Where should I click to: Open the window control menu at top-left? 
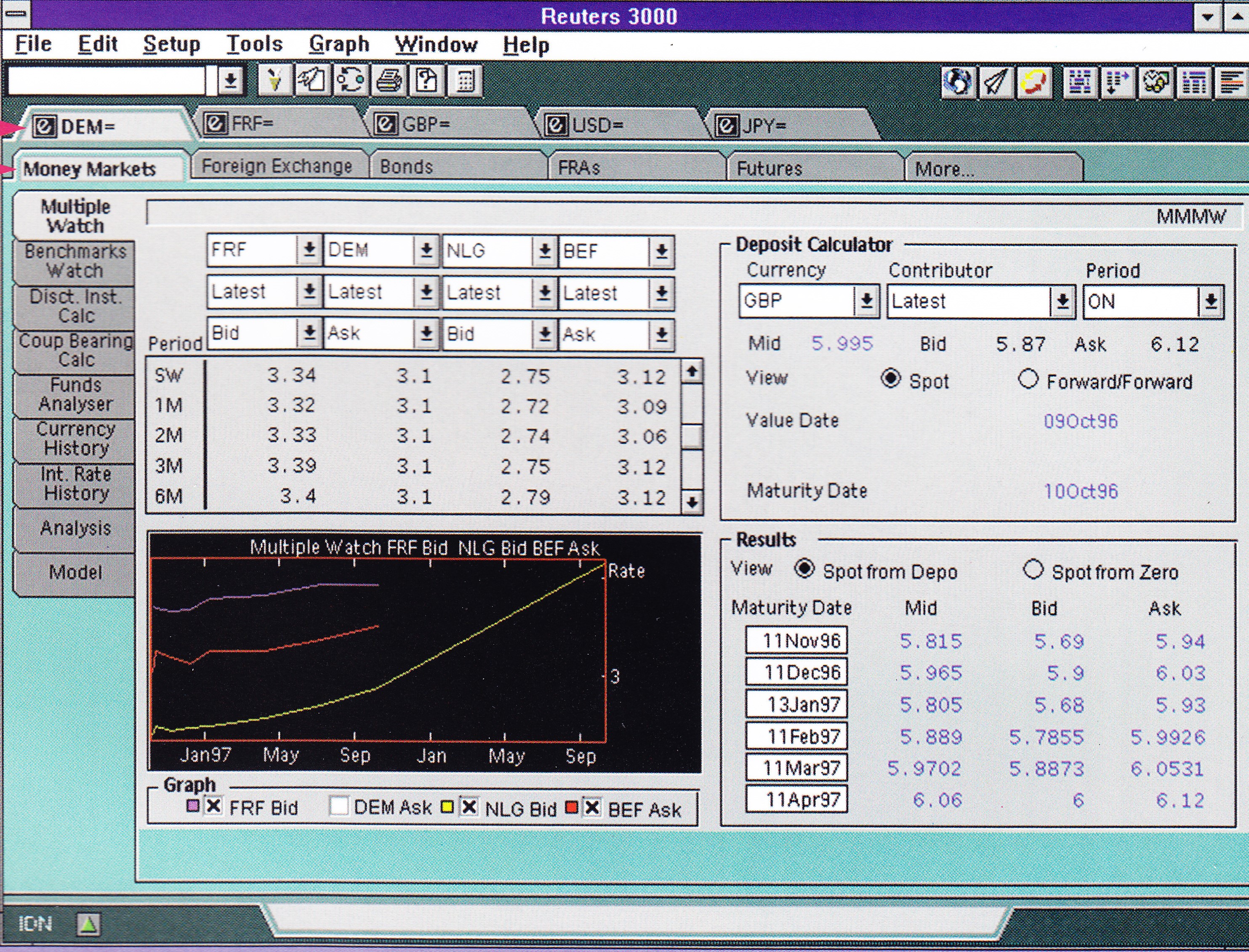tap(16, 15)
